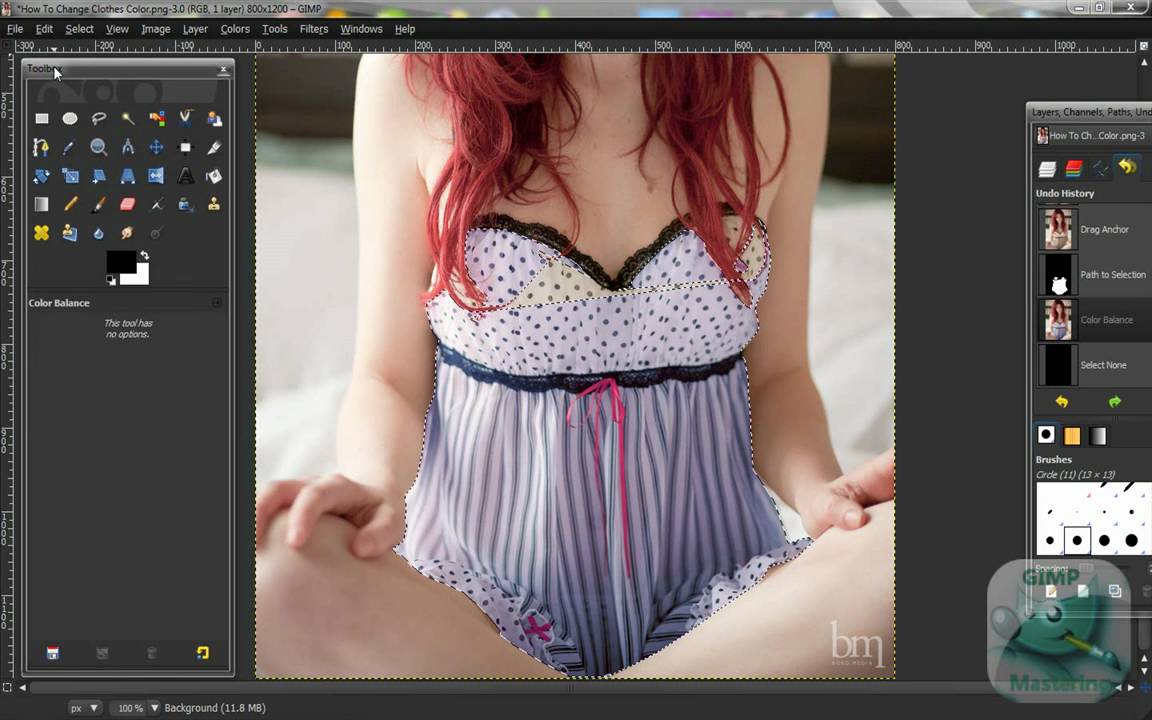Select the Scale tool
The image size is (1152, 720).
coord(70,176)
